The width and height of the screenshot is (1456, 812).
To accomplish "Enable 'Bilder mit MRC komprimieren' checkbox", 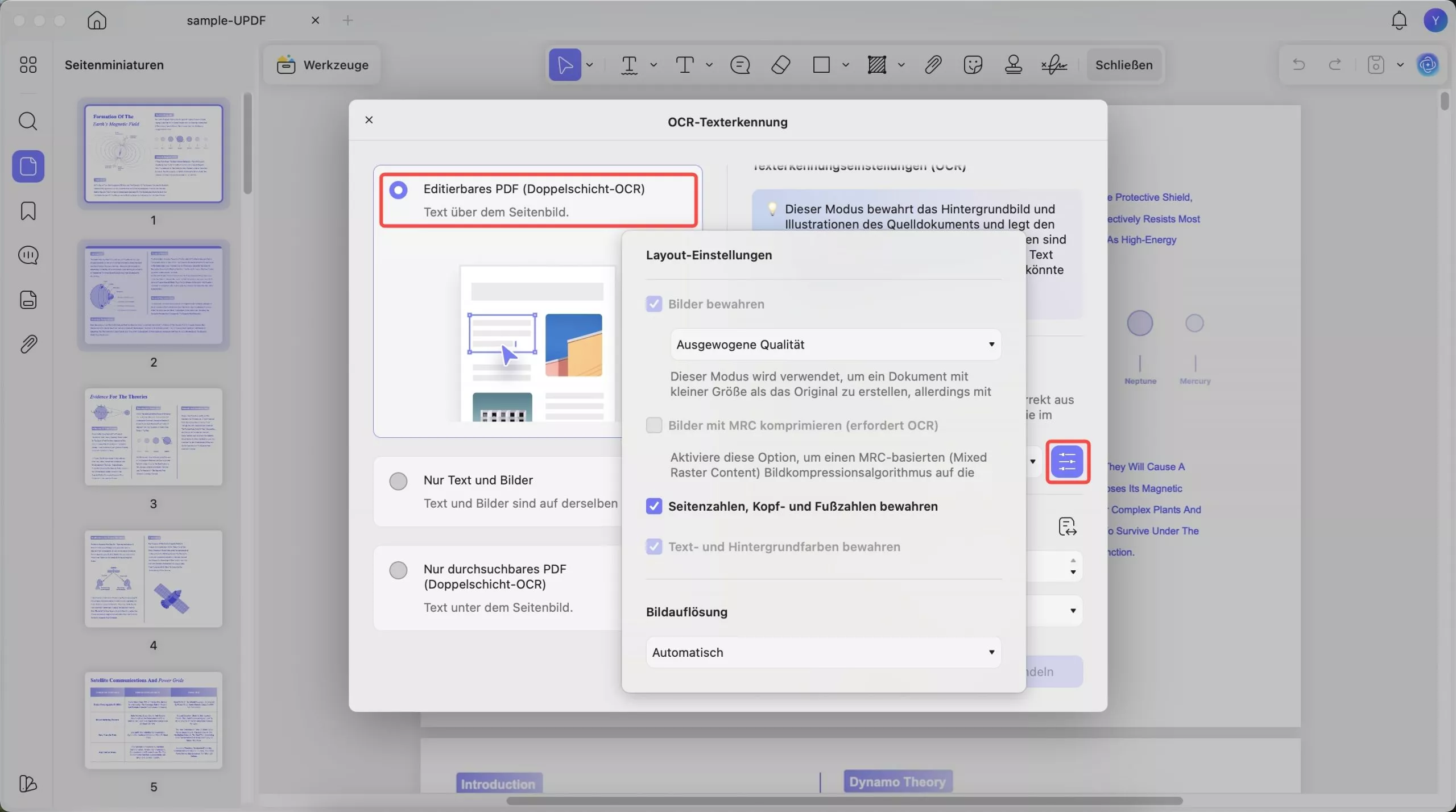I will [654, 425].
